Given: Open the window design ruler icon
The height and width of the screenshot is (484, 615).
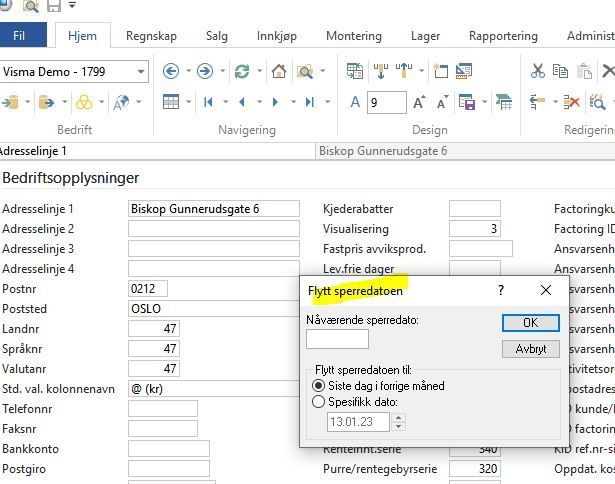Looking at the screenshot, I should [464, 71].
